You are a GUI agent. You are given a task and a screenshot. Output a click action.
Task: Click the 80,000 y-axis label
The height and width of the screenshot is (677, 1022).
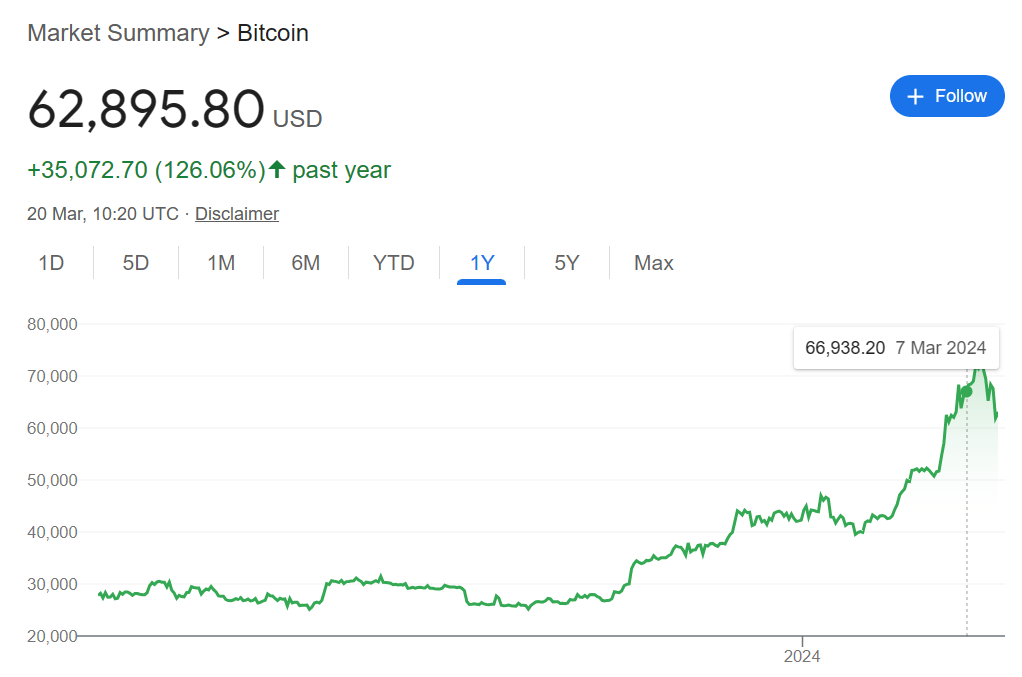[52, 324]
